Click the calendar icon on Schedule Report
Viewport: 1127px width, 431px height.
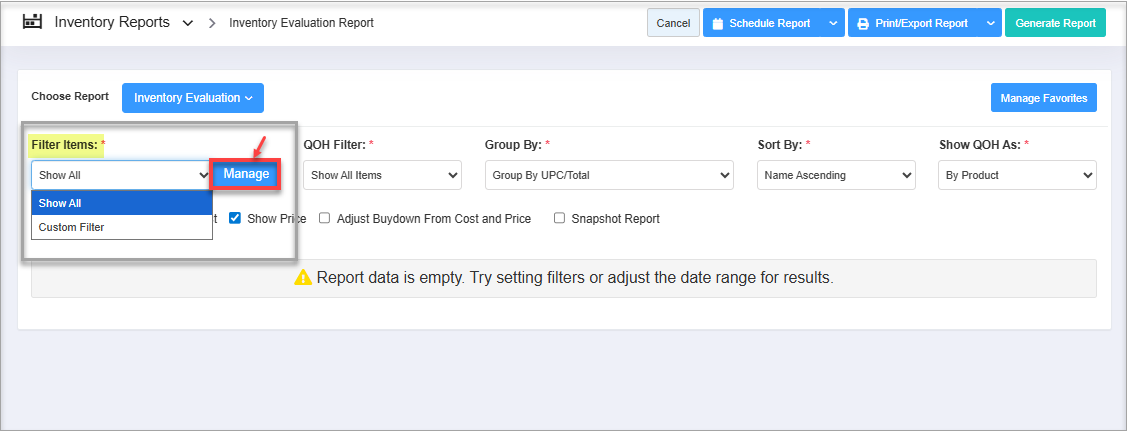(717, 23)
